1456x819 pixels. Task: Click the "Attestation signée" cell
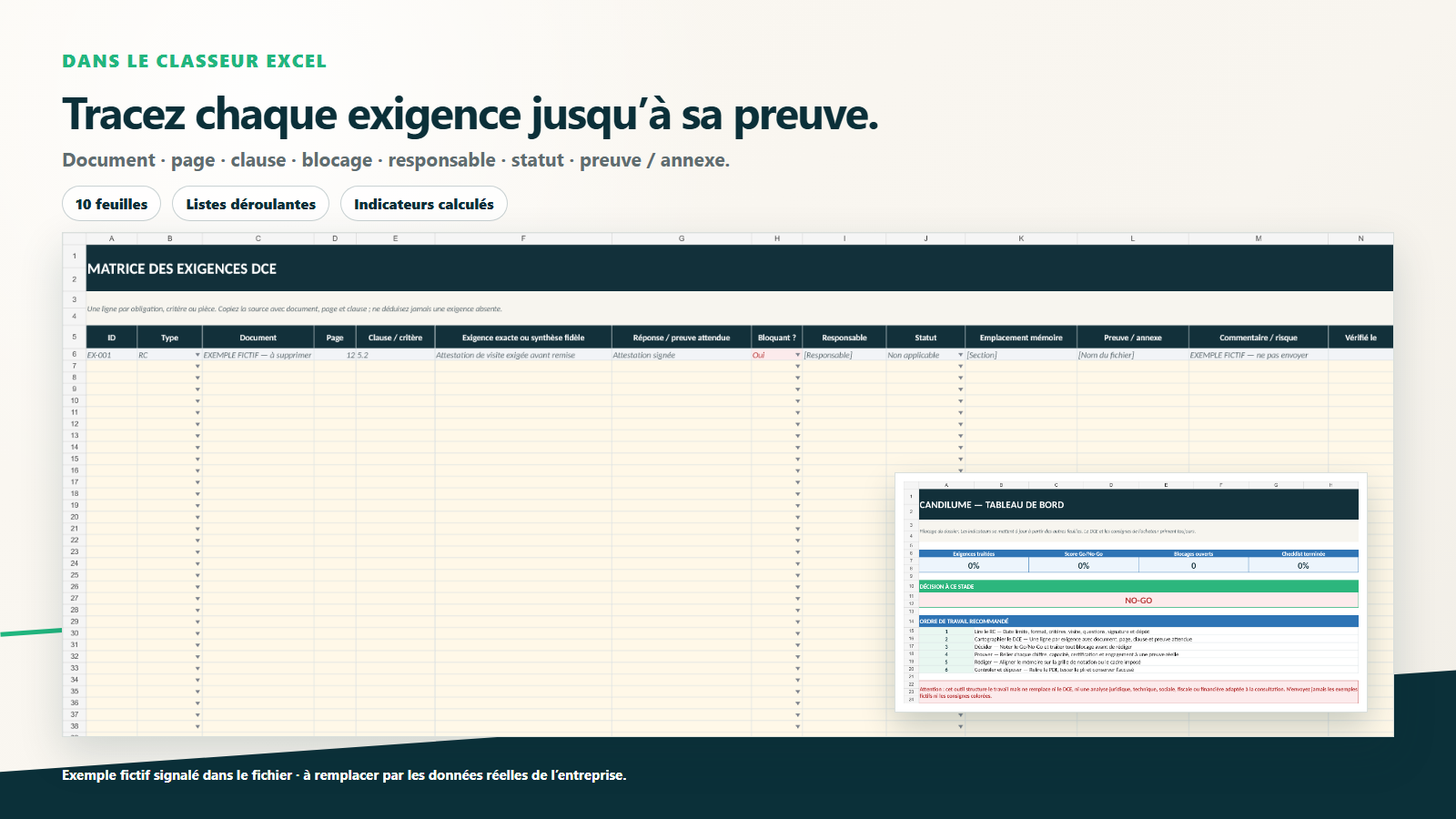pyautogui.click(x=682, y=355)
